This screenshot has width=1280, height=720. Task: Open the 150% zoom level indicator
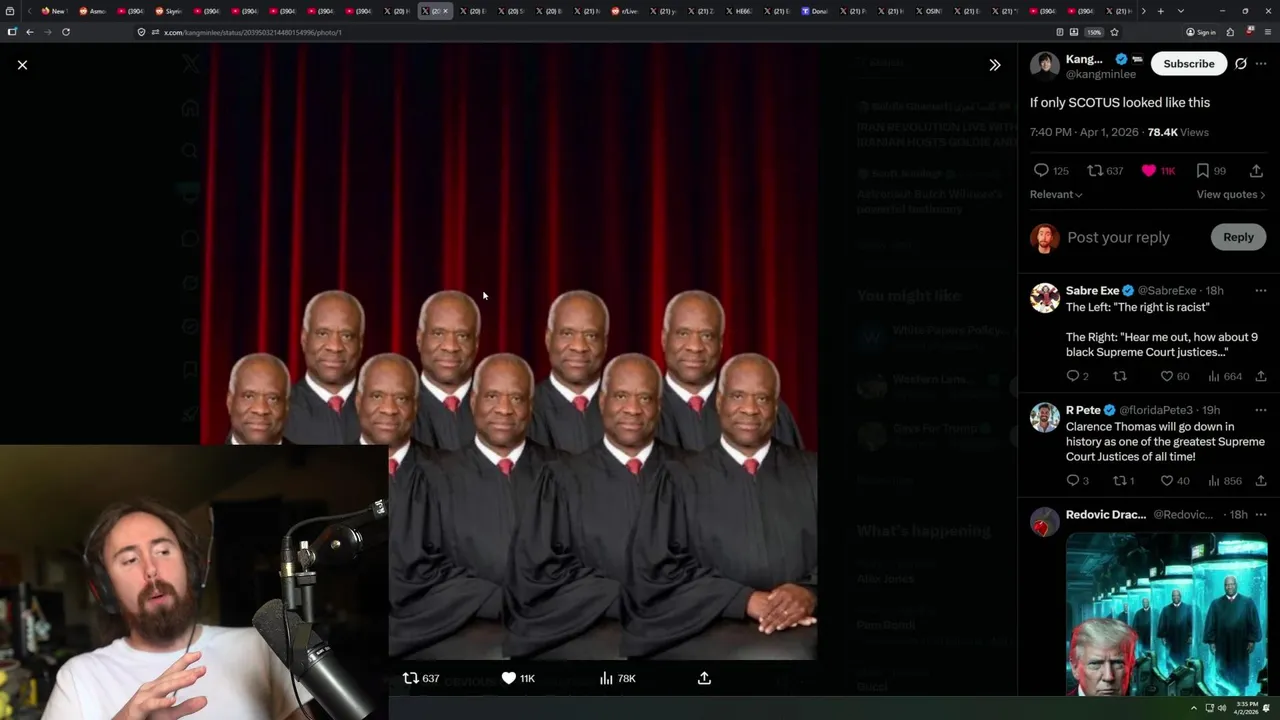click(x=1095, y=32)
